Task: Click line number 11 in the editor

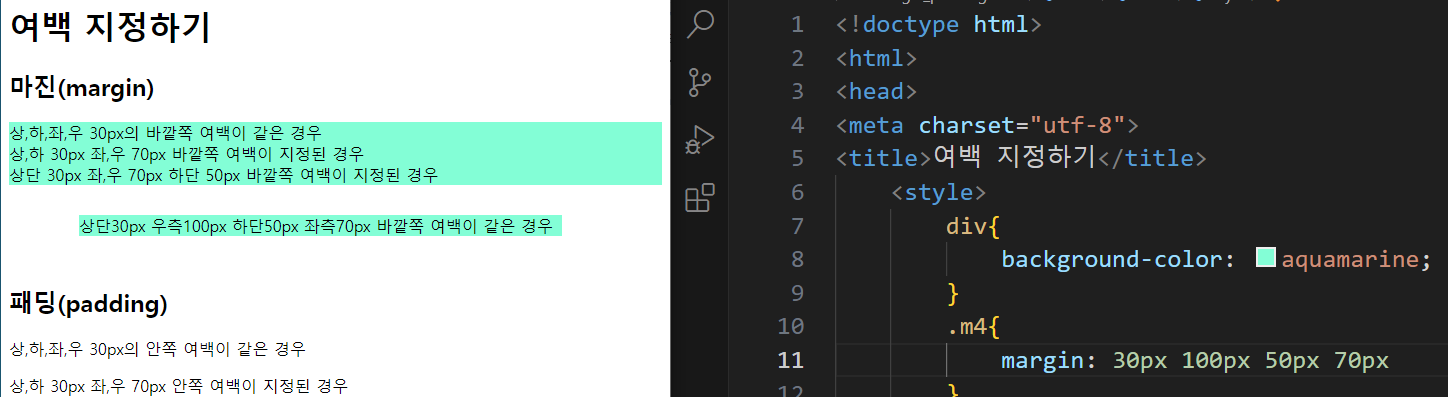Action: 790,360
